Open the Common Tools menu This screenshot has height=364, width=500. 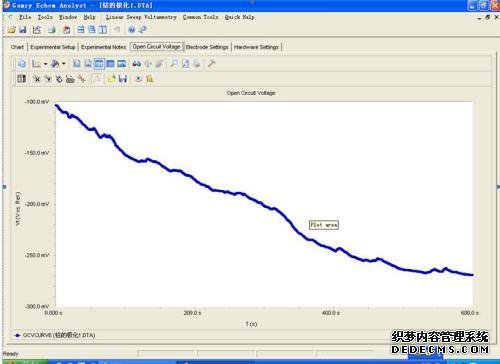pyautogui.click(x=200, y=17)
